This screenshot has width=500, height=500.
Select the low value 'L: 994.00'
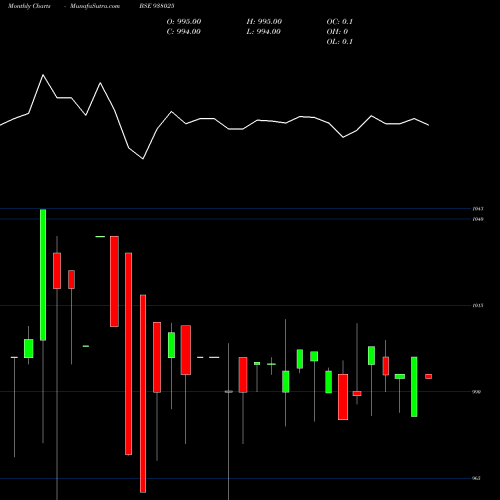pyautogui.click(x=264, y=32)
